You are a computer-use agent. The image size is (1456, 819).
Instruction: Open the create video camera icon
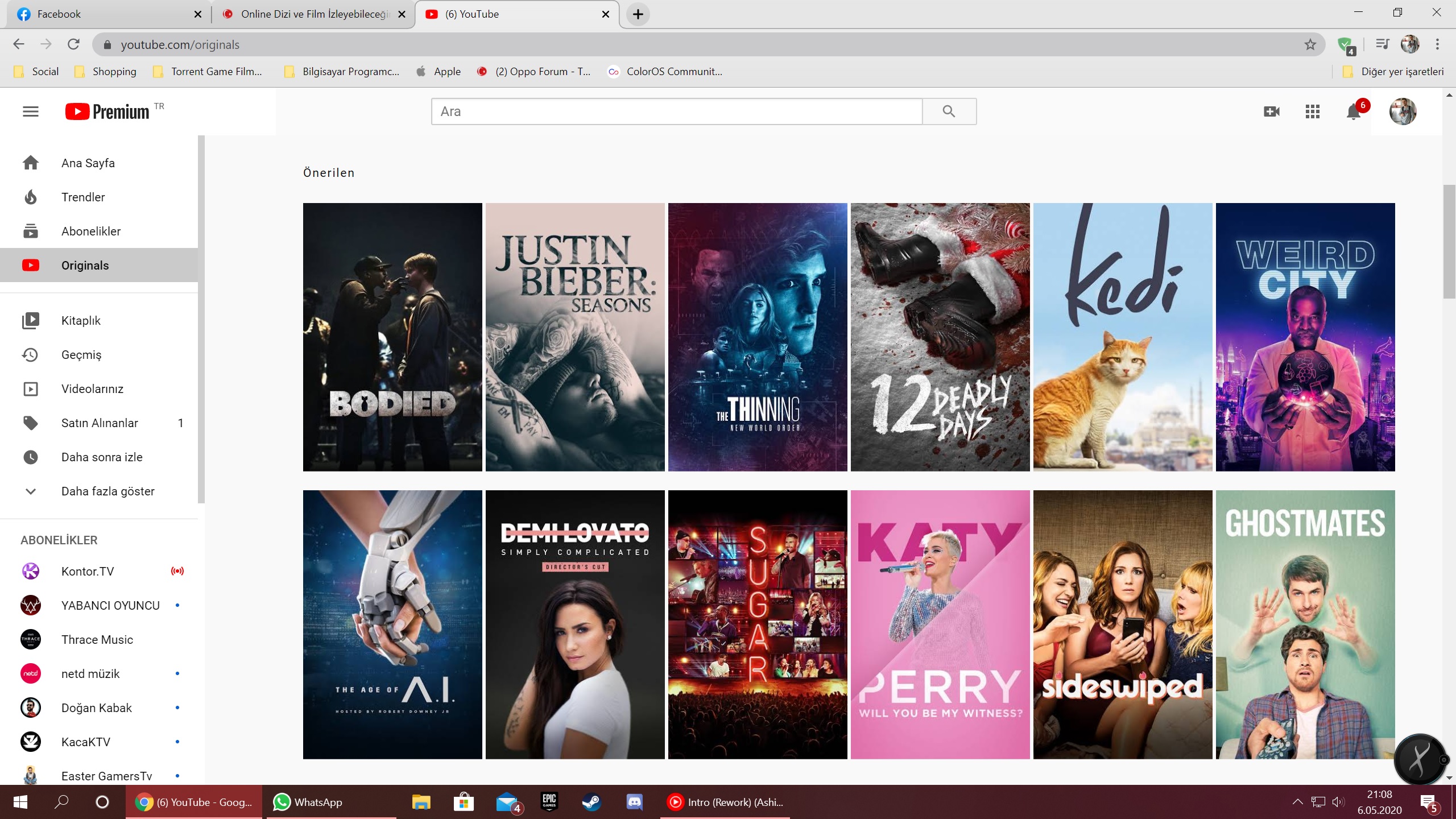(1272, 111)
